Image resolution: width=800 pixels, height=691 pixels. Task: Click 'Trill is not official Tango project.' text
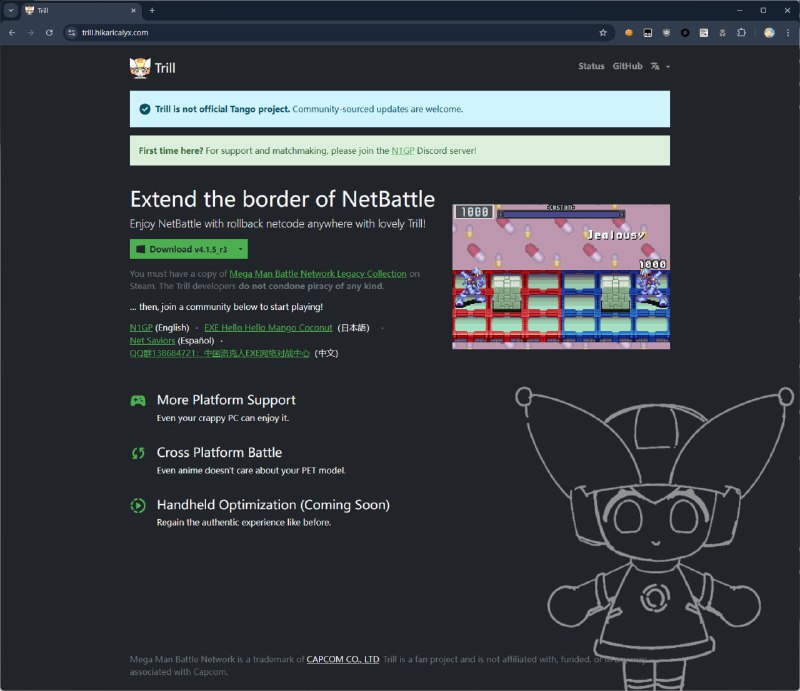tap(222, 109)
